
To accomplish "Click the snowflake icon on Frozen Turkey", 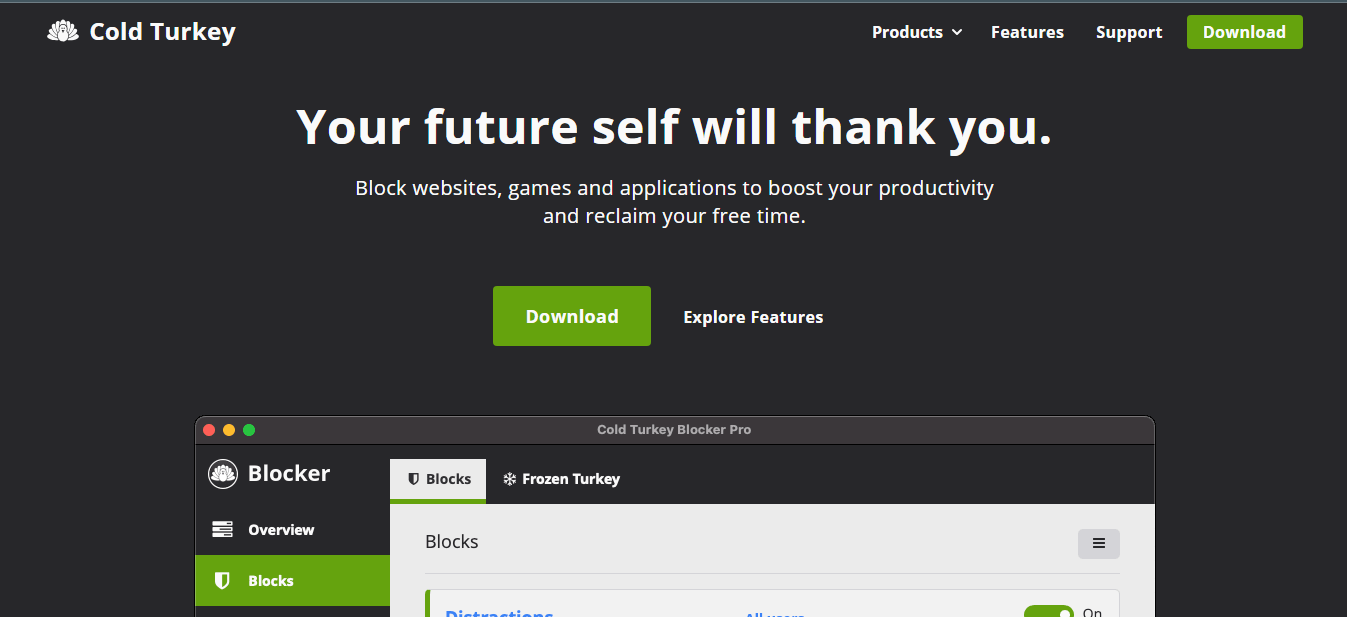I will click(x=509, y=480).
